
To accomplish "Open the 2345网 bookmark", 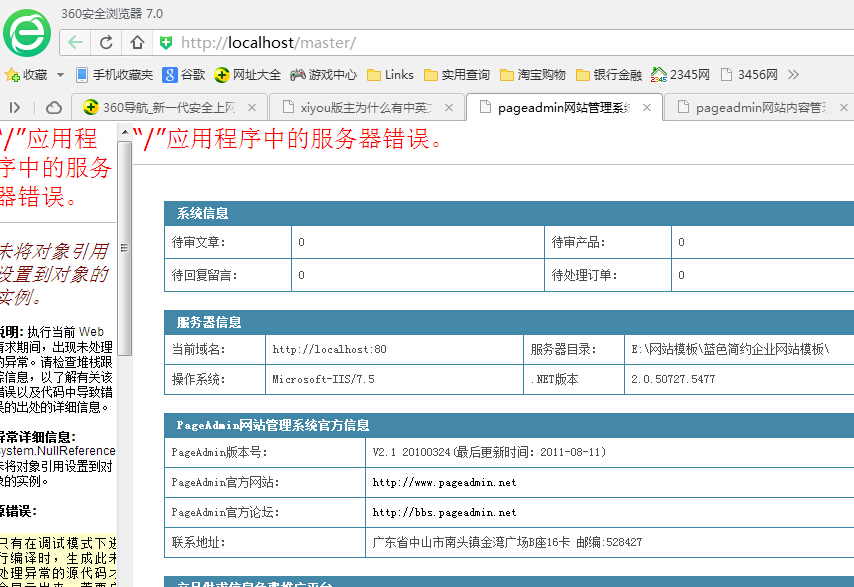I will [680, 75].
